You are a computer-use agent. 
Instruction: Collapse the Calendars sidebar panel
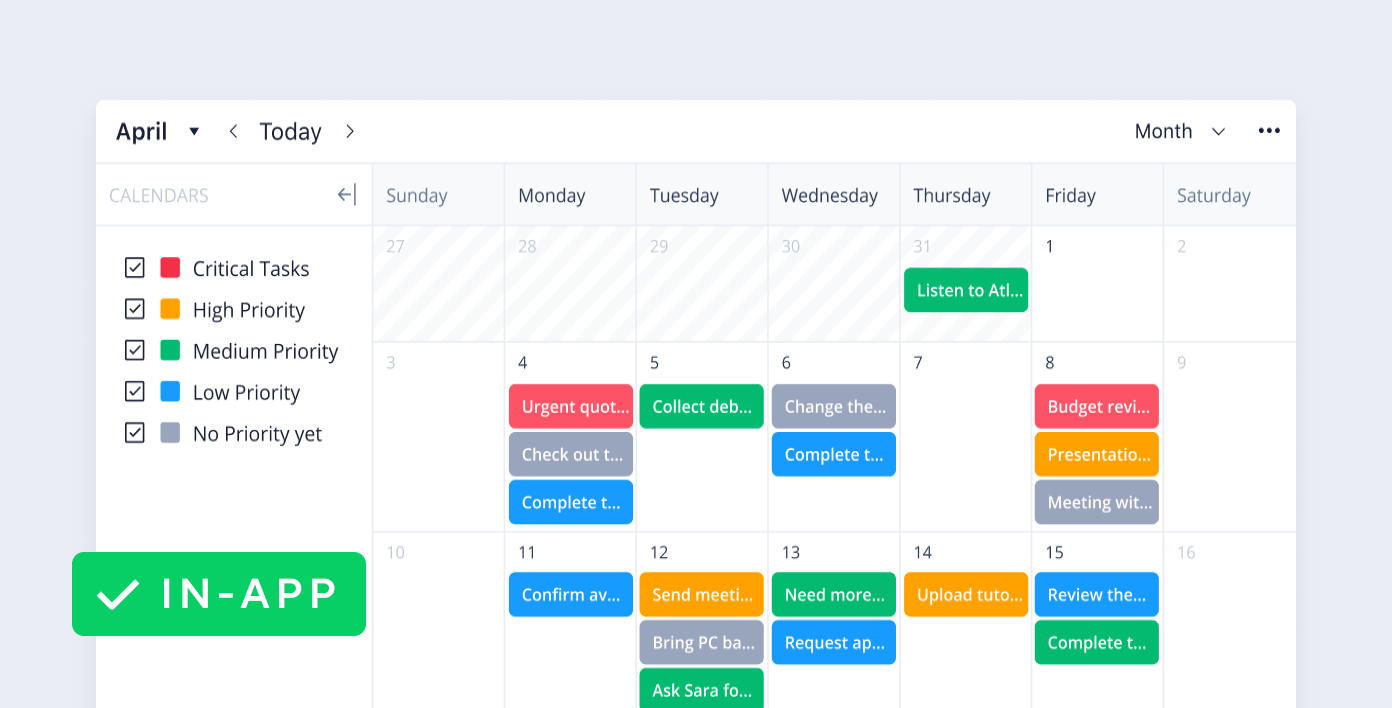[x=349, y=194]
